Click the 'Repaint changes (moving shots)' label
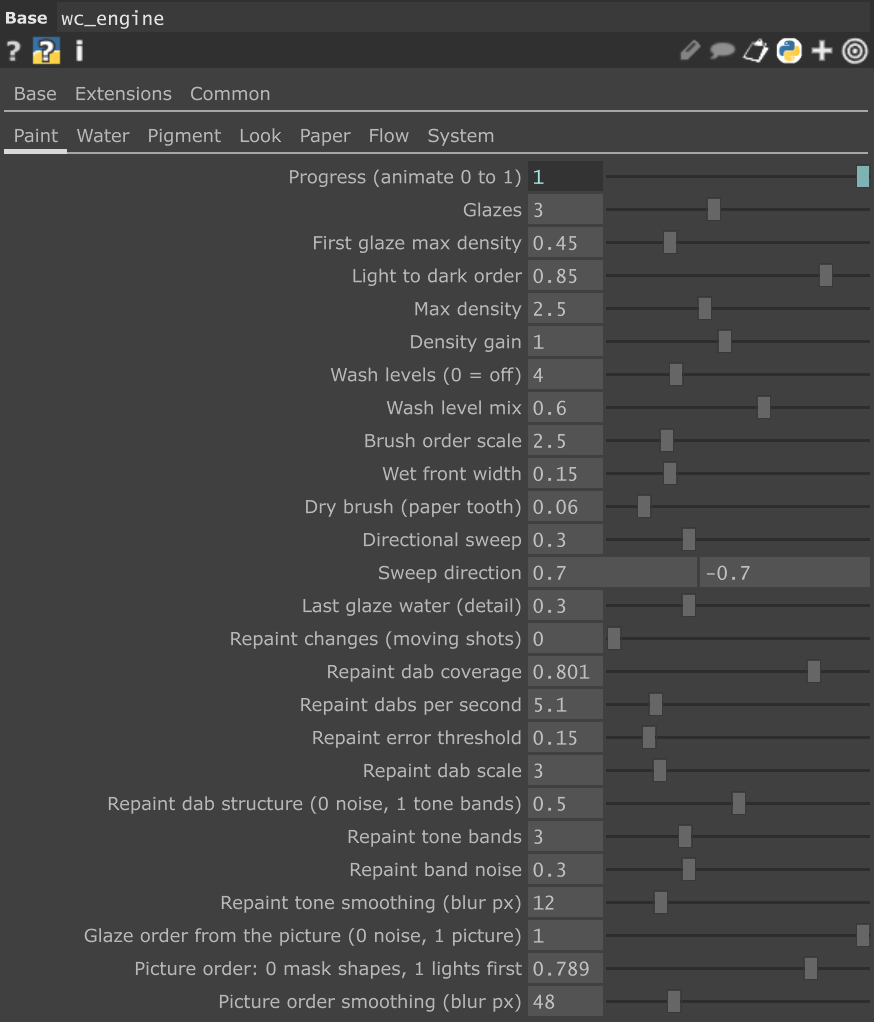 coord(375,639)
